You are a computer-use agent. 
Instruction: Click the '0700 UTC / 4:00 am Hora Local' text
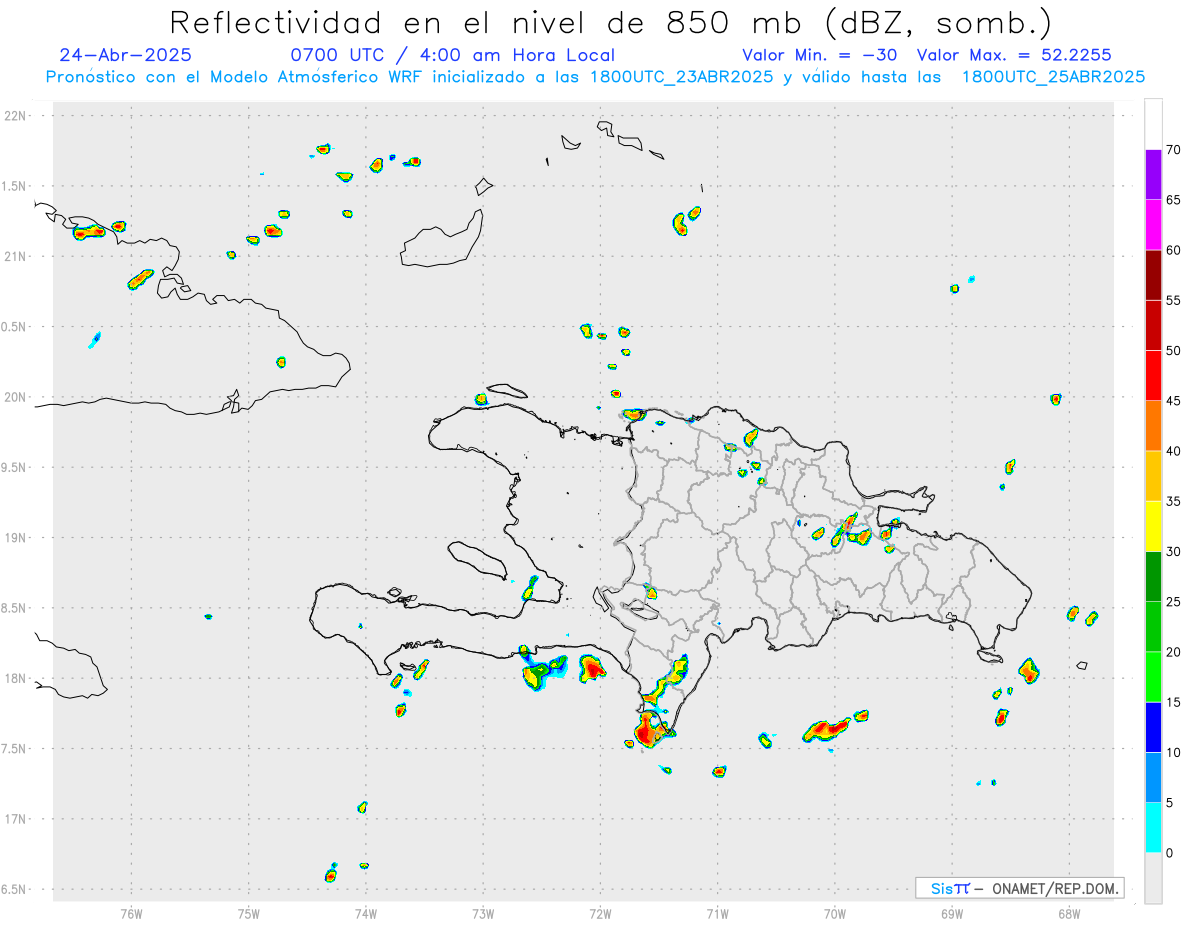point(452,55)
